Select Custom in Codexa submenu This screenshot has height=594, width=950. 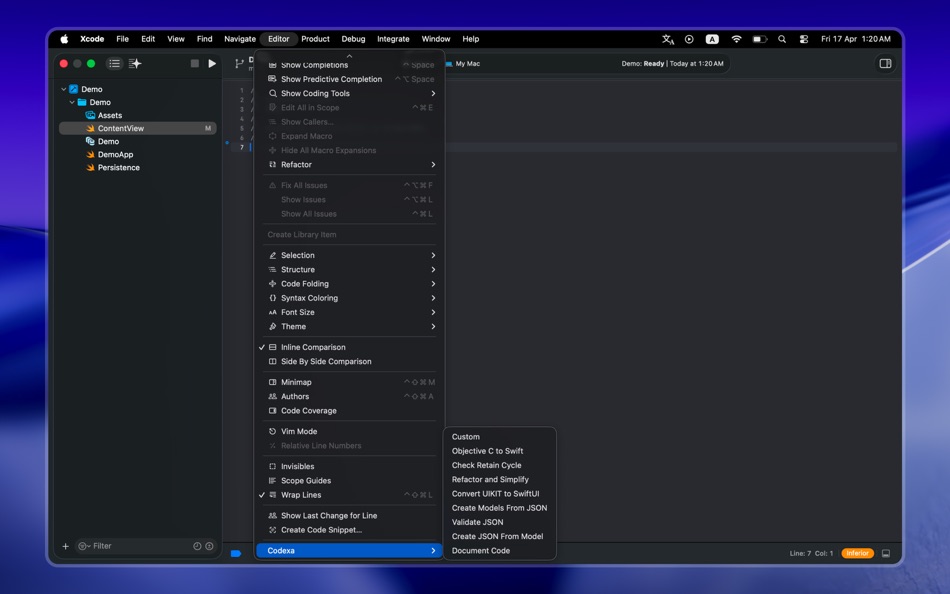click(500, 437)
